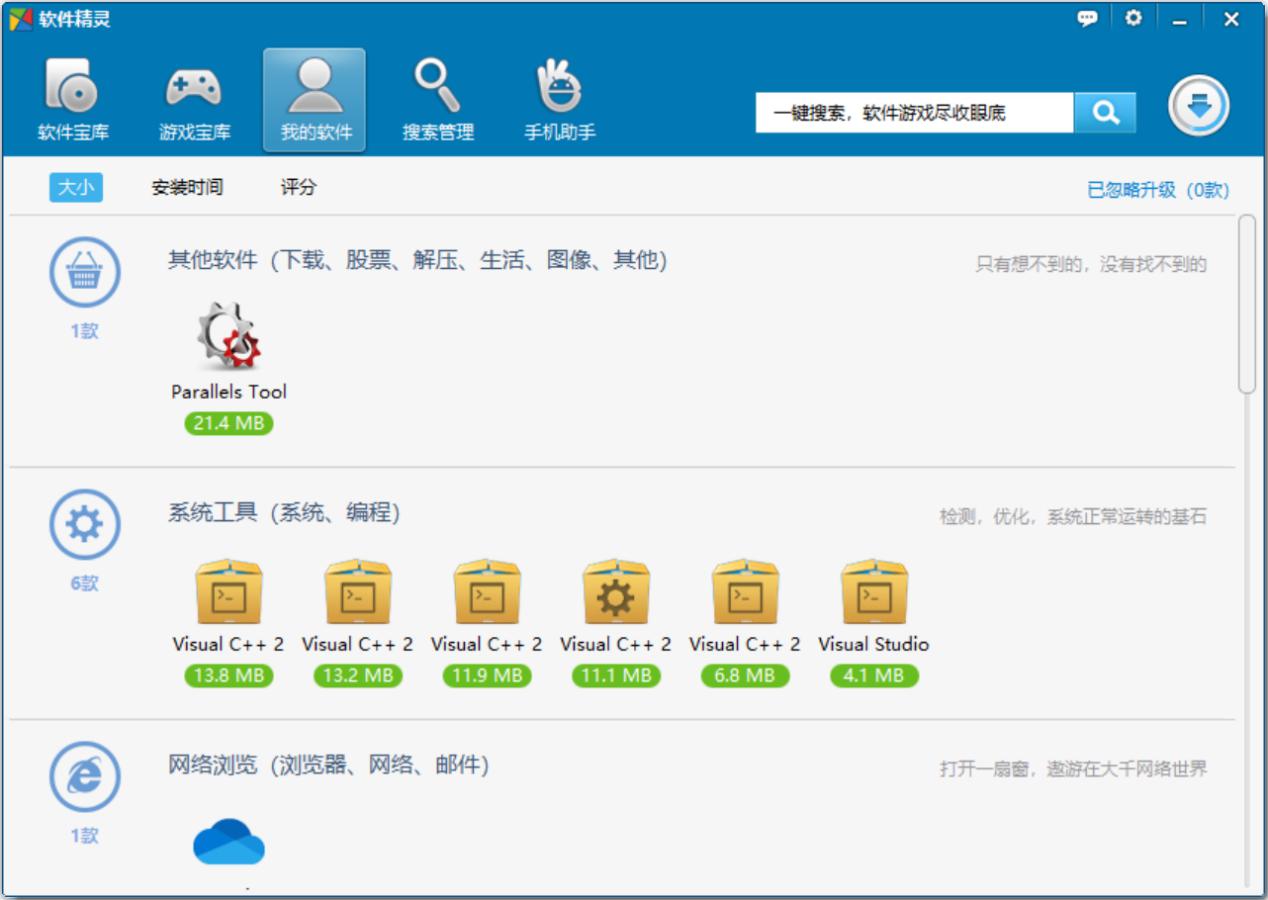Click the 11.9 MB size badge
Image resolution: width=1268 pixels, height=900 pixels.
pos(487,676)
